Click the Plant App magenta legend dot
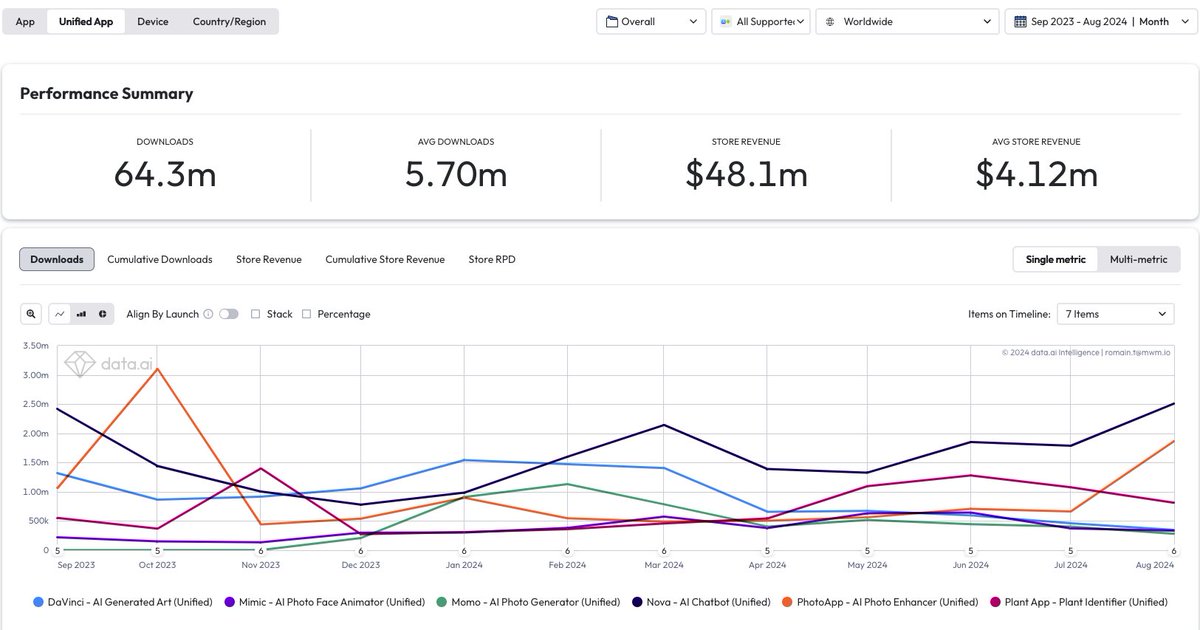The image size is (1200, 630). pyautogui.click(x=995, y=602)
